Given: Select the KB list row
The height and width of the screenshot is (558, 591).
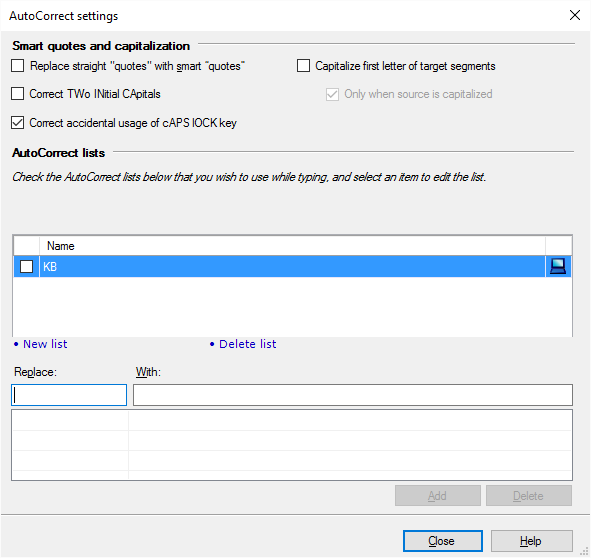Looking at the screenshot, I should (292, 267).
